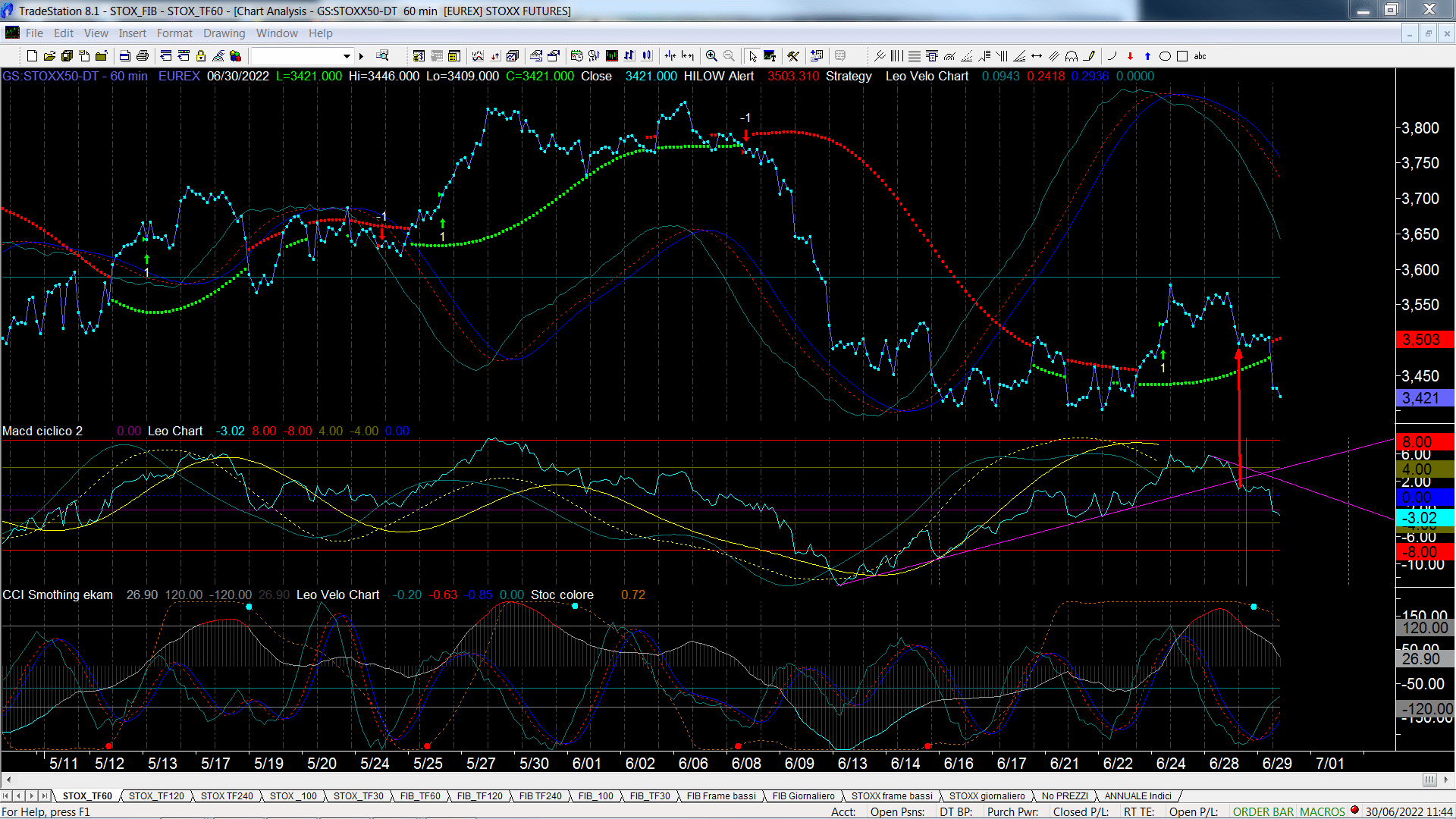Click the CCI Smothing ekam indicator label
The height and width of the screenshot is (819, 1456).
point(58,595)
